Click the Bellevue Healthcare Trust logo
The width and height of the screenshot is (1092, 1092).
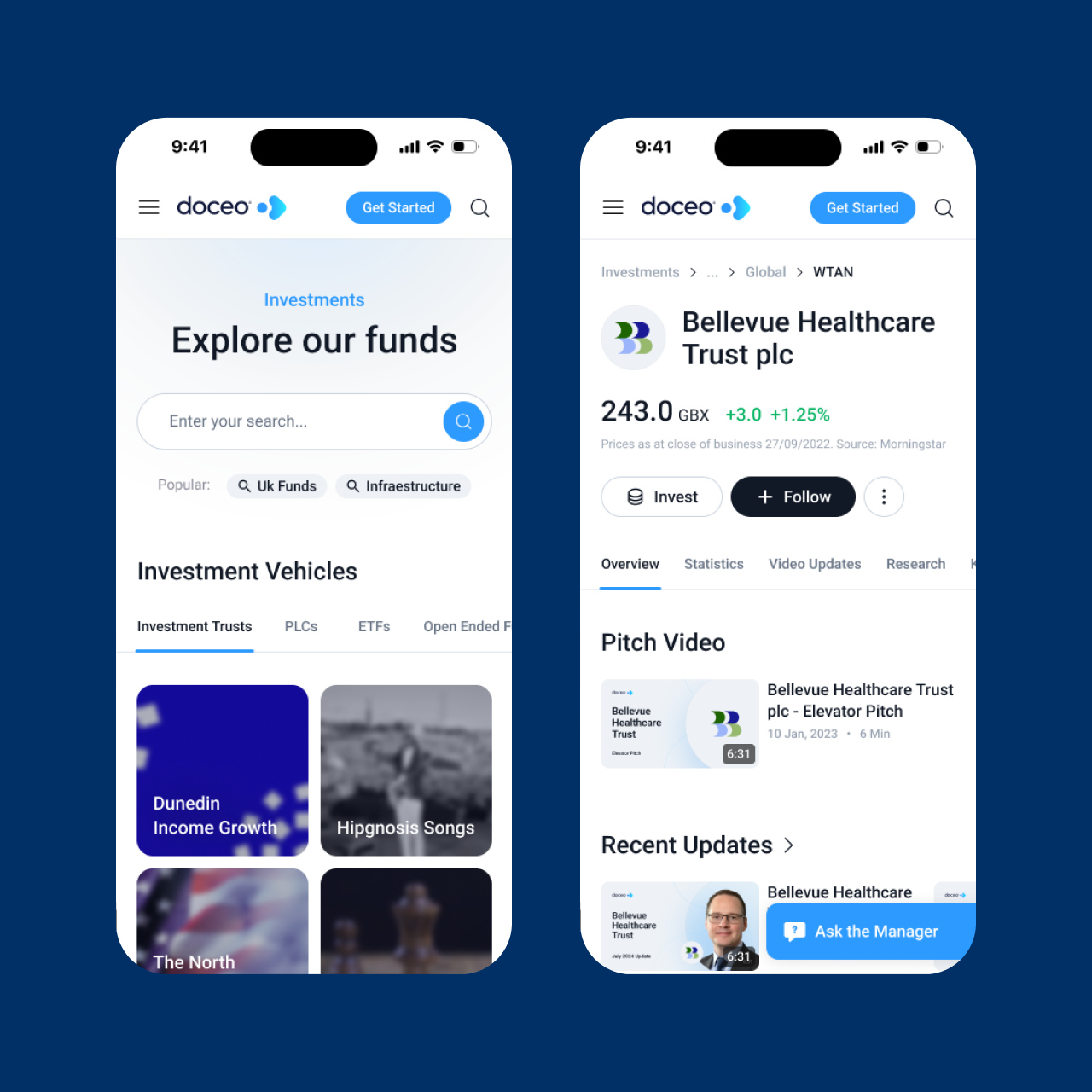pyautogui.click(x=633, y=338)
